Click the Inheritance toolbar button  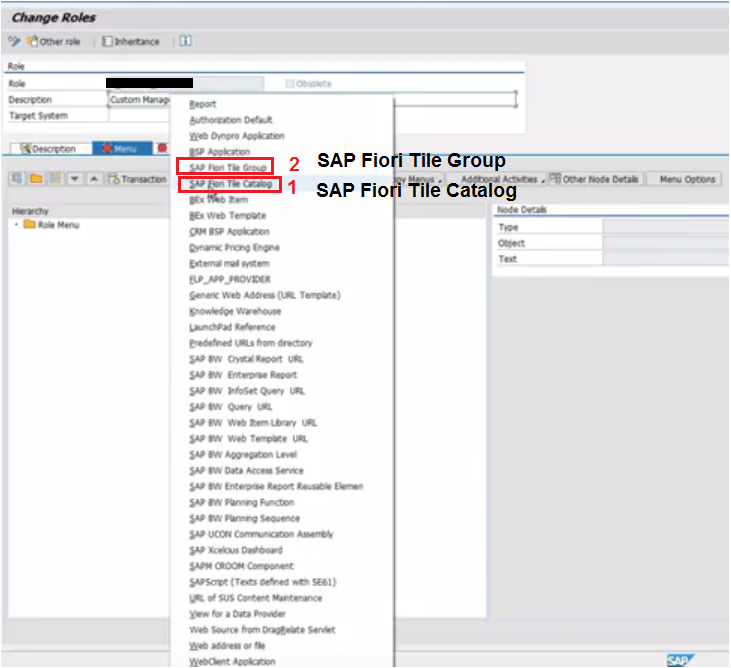[131, 41]
